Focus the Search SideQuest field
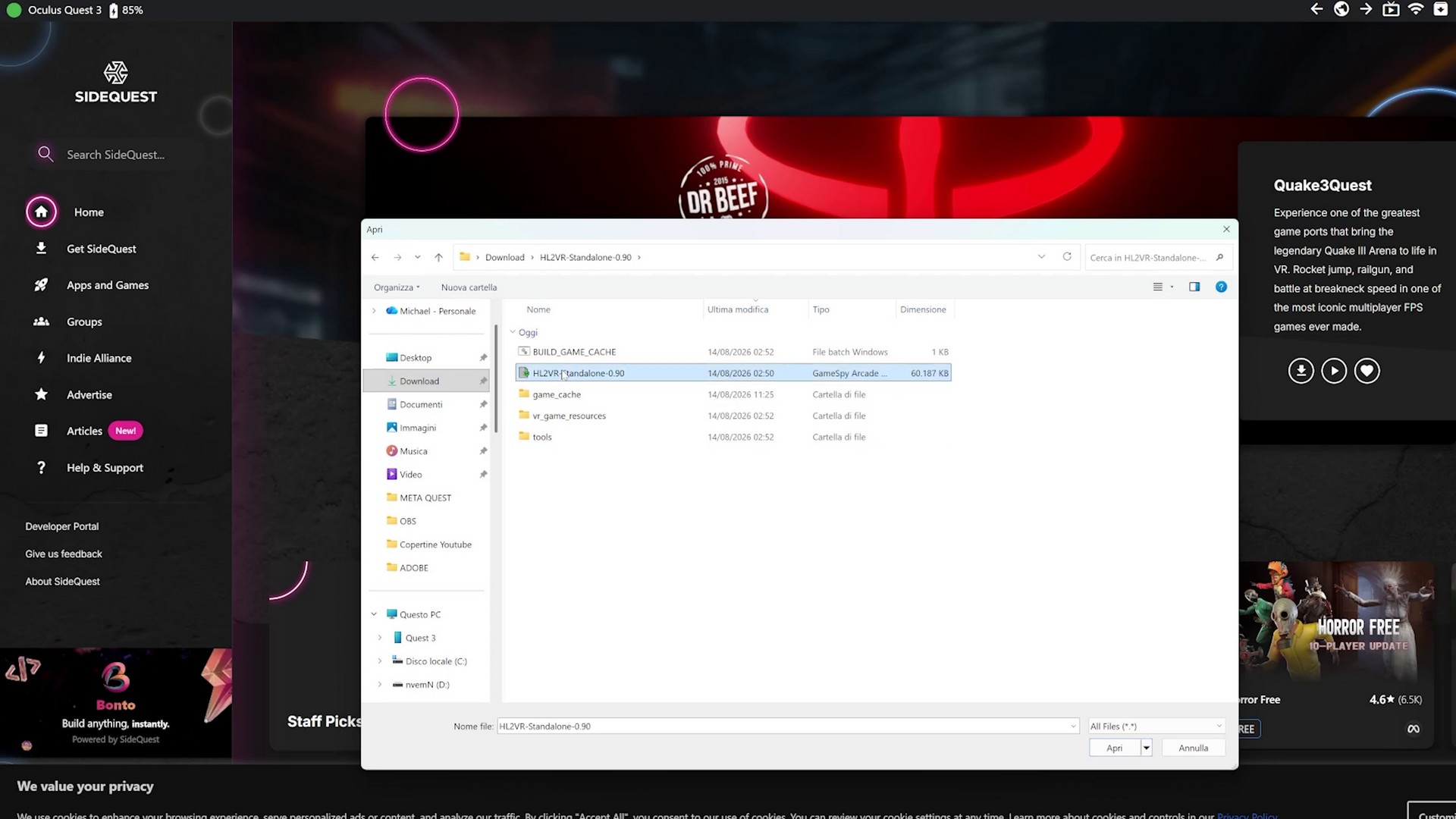1456x819 pixels. pyautogui.click(x=115, y=155)
